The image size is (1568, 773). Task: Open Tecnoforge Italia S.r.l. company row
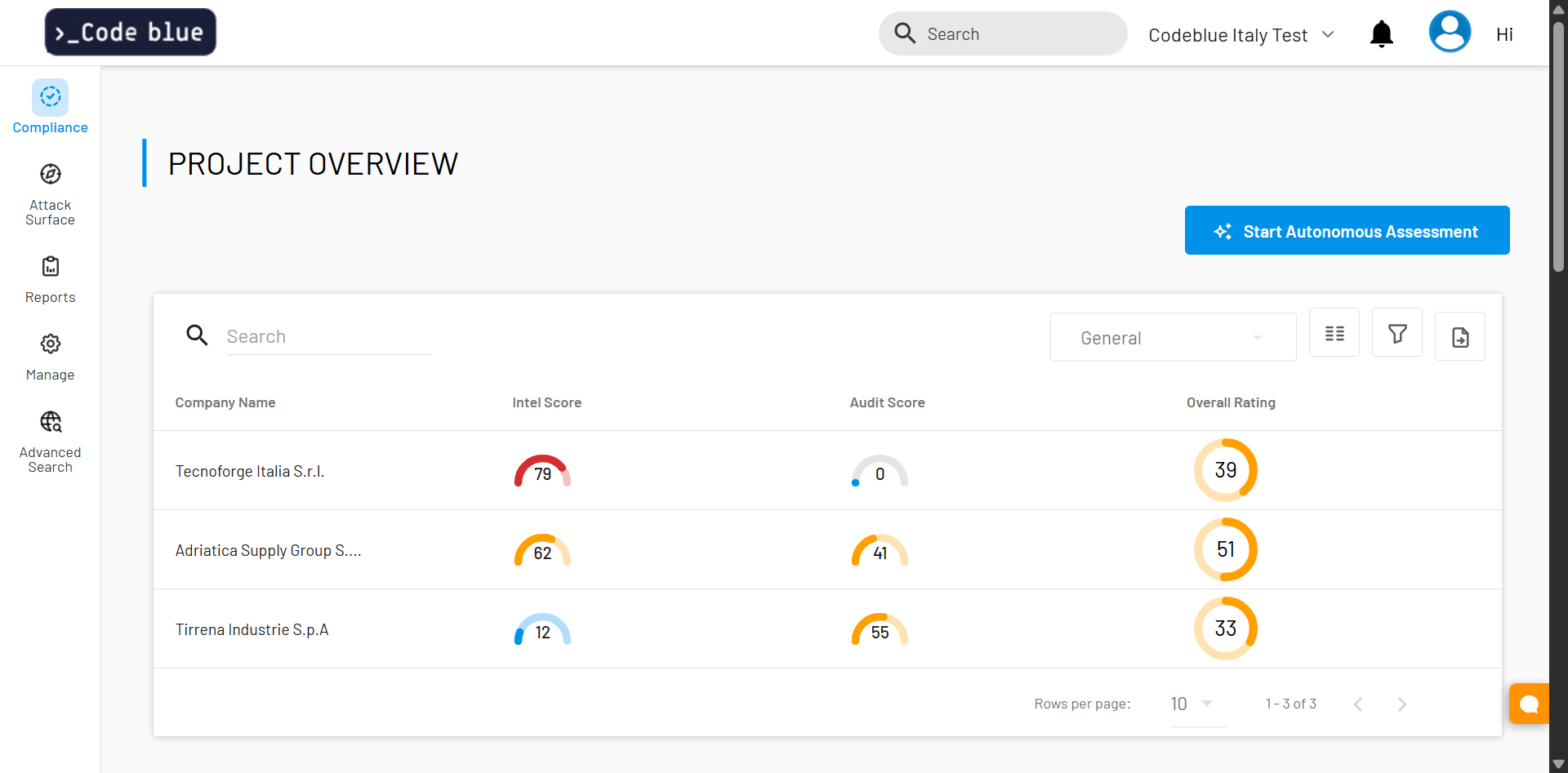(x=250, y=471)
